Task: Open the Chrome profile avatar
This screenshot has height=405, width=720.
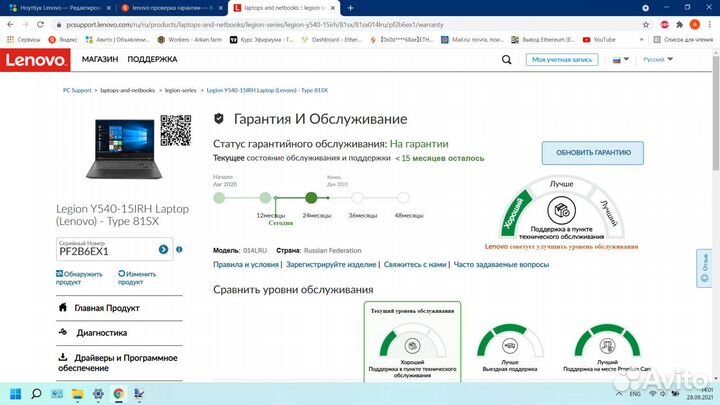Action: [695, 25]
